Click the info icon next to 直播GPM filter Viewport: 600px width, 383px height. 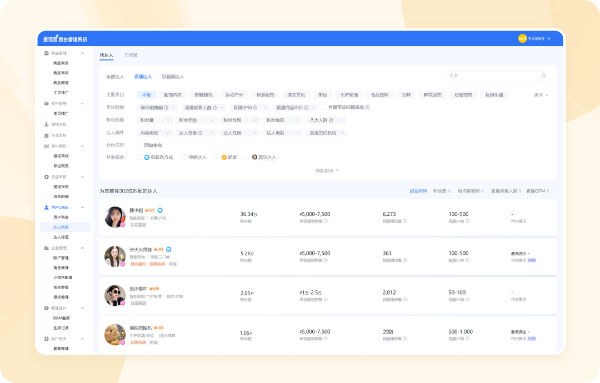pos(255,108)
